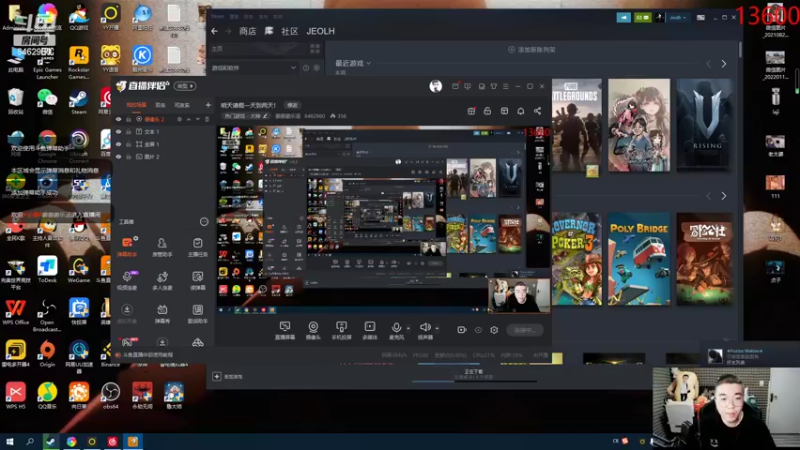Toggle lock on the 图片 2 layer
The image size is (800, 450).
[x=129, y=157]
